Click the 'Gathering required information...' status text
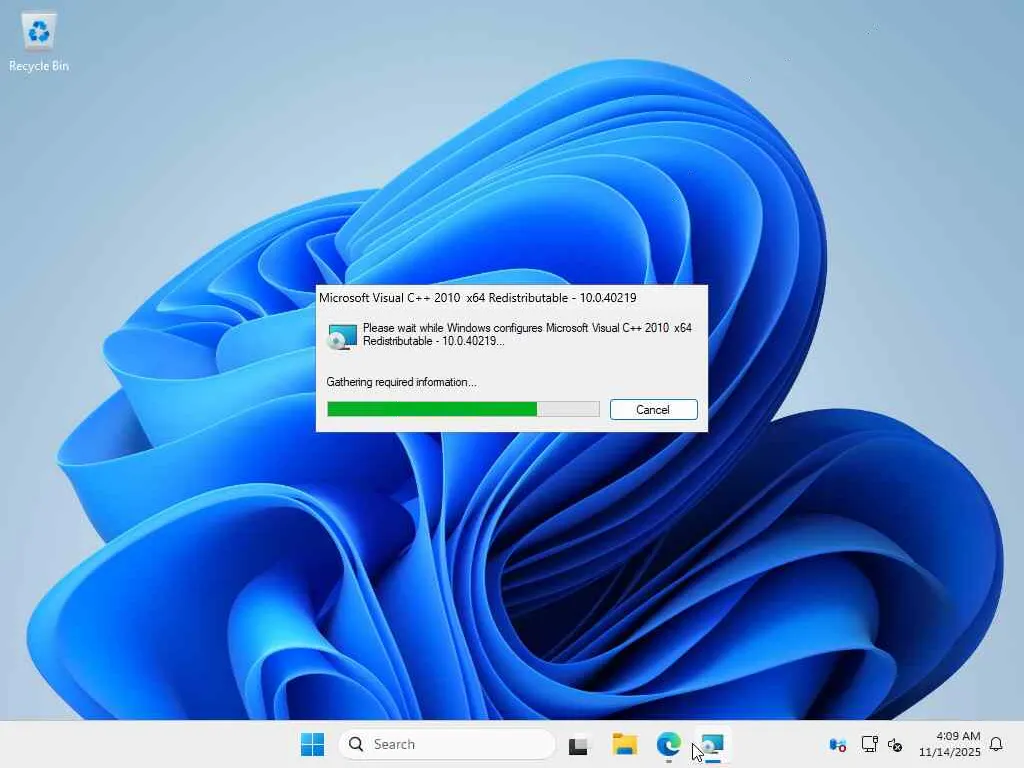 click(401, 382)
